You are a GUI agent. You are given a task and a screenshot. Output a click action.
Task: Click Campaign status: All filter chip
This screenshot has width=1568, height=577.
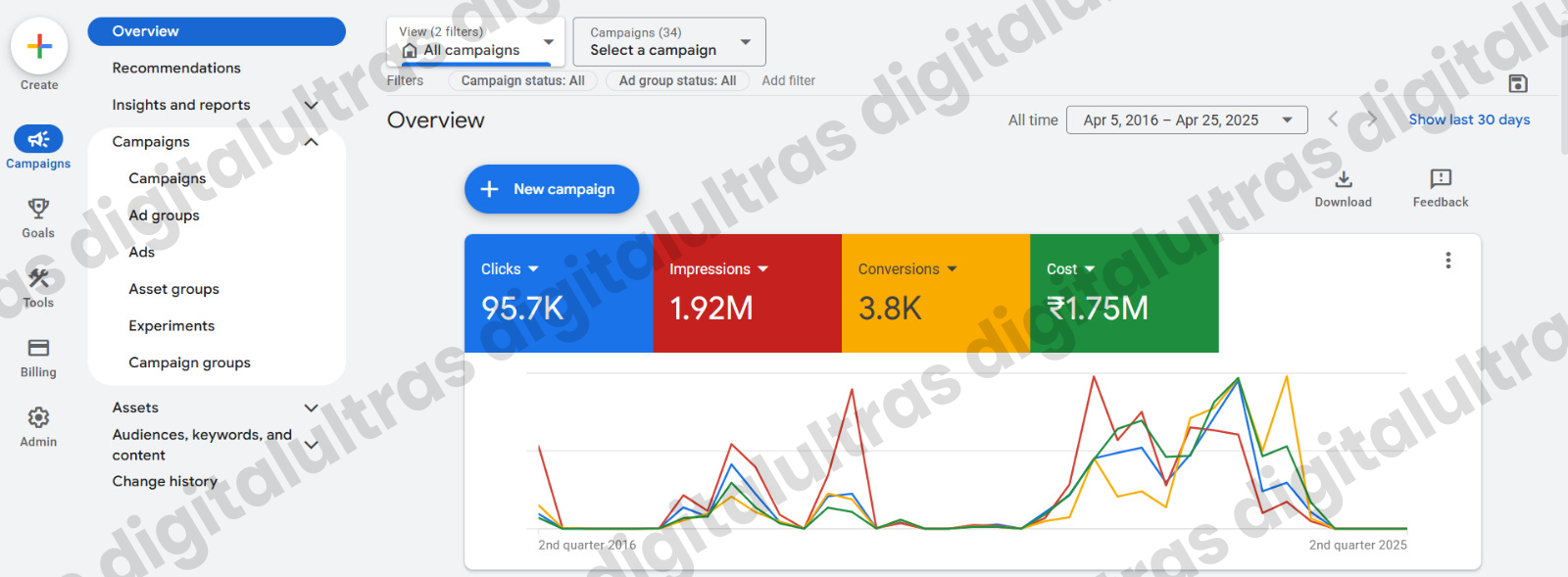click(522, 80)
